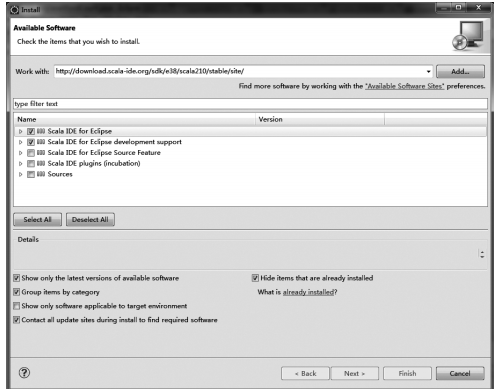Uncheck Scala IDE for Eclipse development support
The image size is (494, 389).
point(31,142)
